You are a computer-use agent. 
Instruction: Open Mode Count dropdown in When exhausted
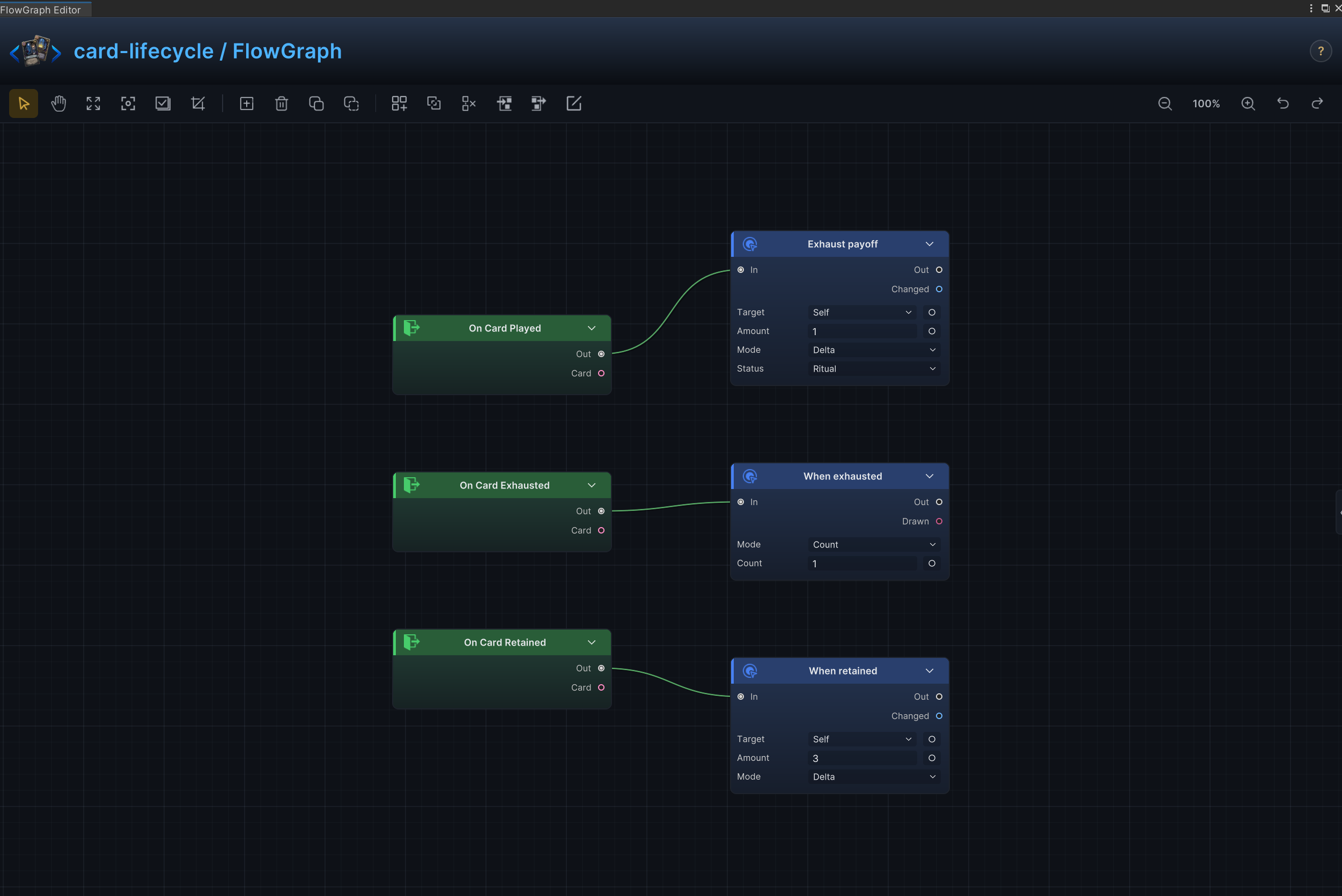point(874,545)
